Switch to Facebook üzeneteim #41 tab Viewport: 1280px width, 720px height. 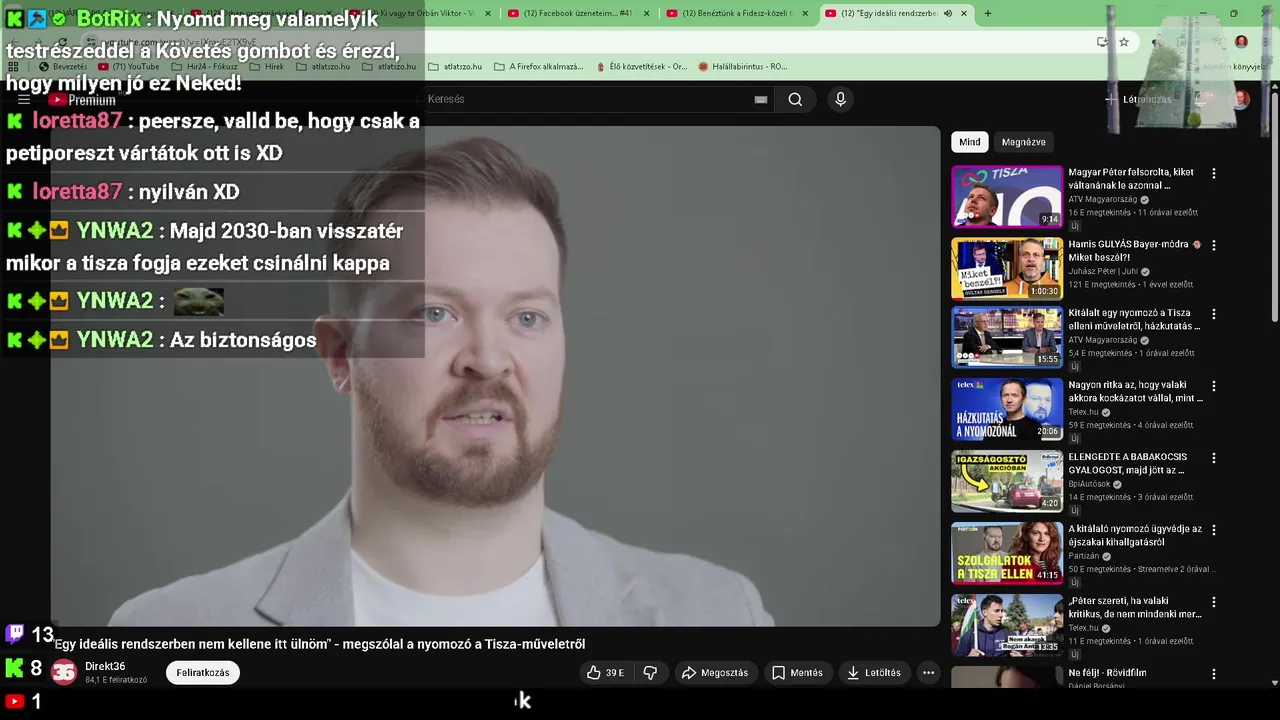(x=578, y=13)
